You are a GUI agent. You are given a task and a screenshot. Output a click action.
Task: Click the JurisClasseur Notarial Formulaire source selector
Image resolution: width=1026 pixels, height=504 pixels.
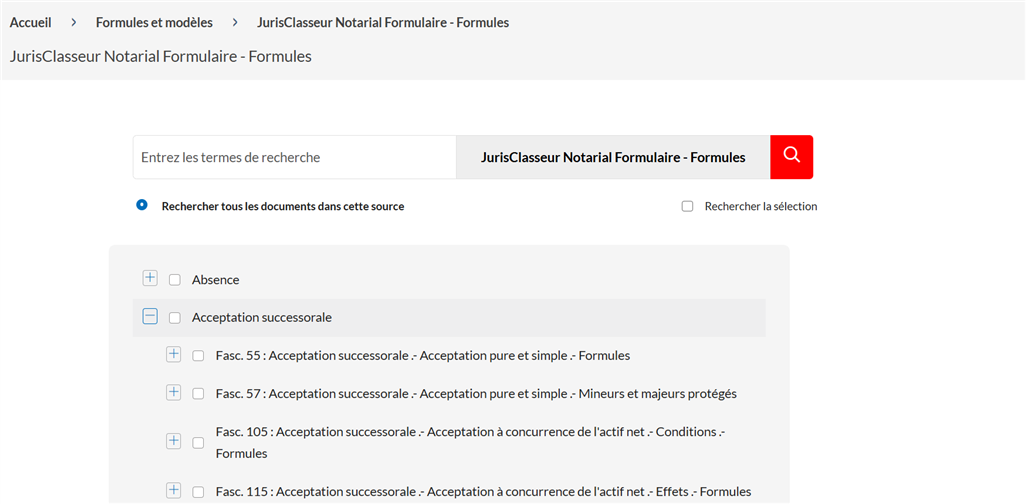point(613,157)
